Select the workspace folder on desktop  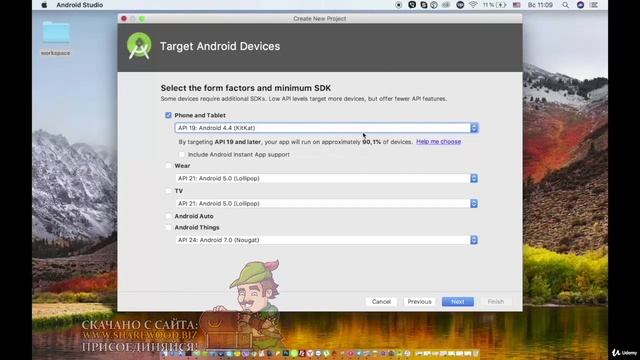point(56,38)
